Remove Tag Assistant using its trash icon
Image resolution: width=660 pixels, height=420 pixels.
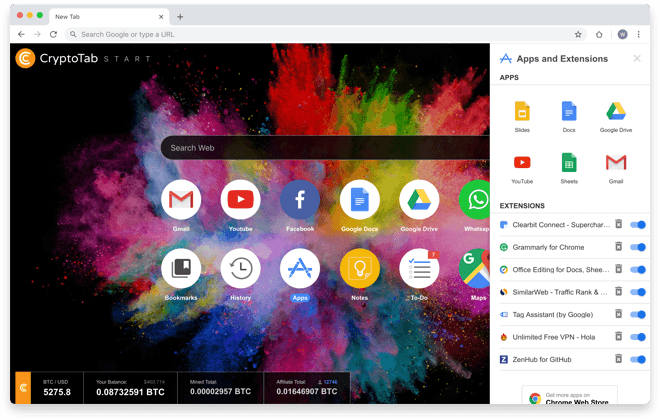[618, 314]
